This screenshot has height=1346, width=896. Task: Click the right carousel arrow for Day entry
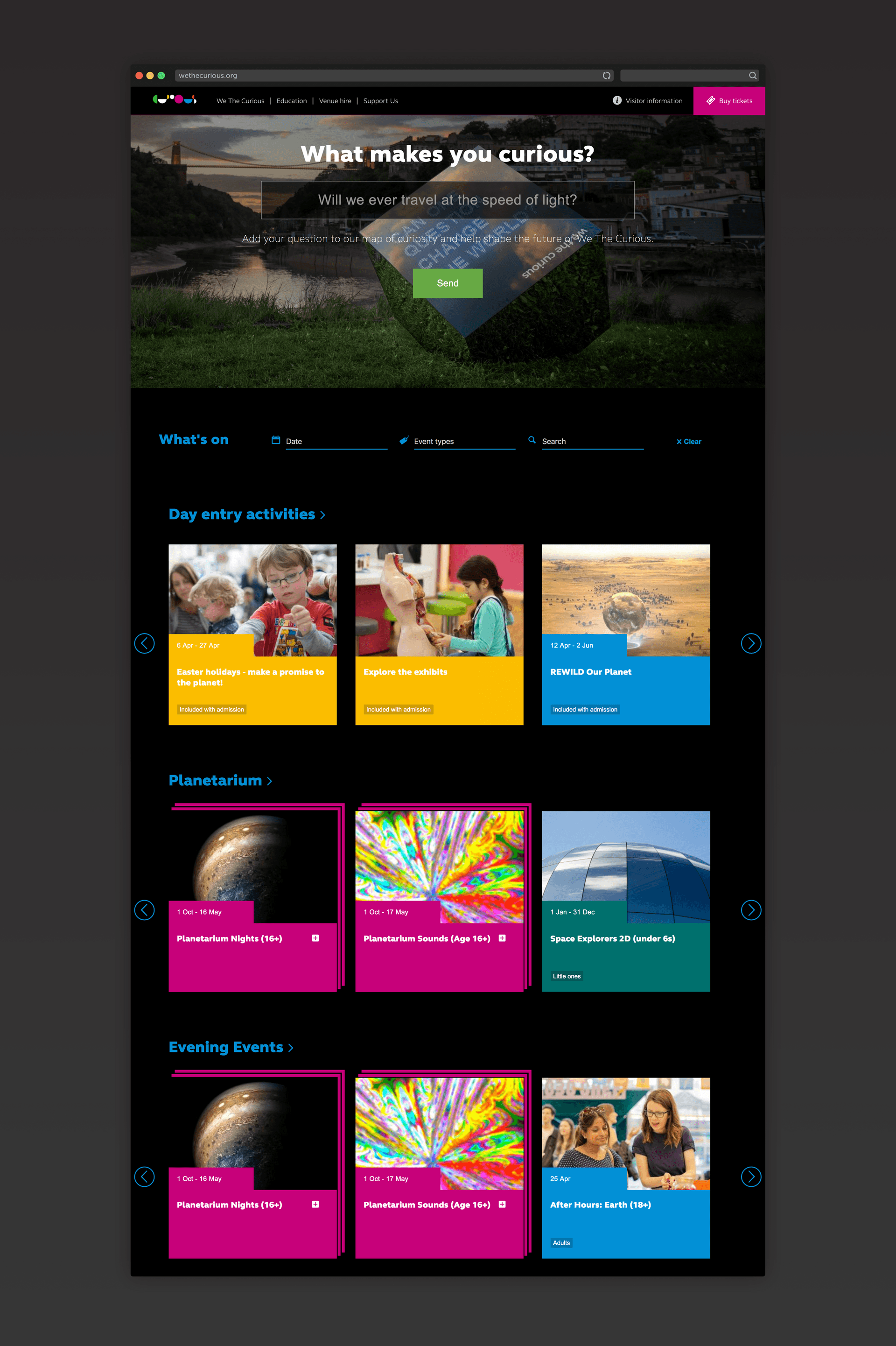click(x=751, y=643)
